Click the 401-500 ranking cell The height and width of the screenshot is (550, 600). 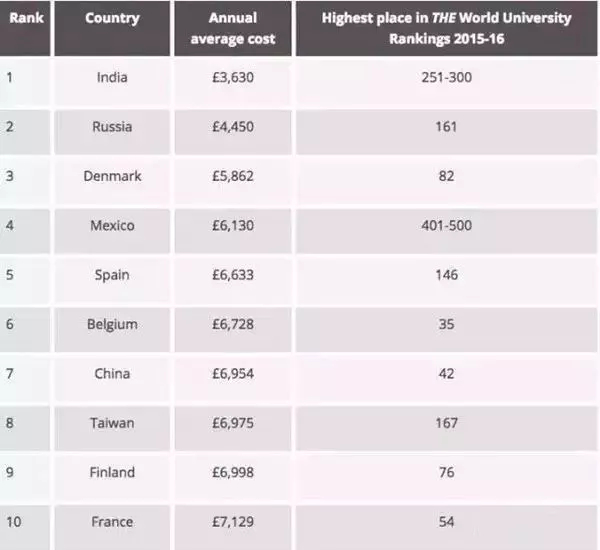click(446, 226)
